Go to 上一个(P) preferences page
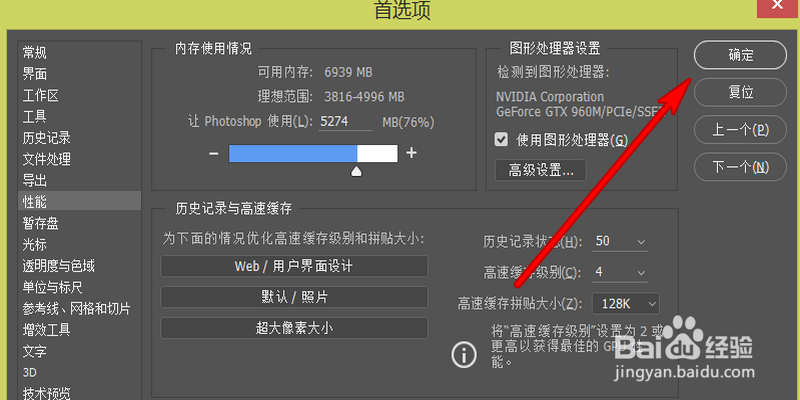Image resolution: width=800 pixels, height=400 pixels. click(x=740, y=130)
